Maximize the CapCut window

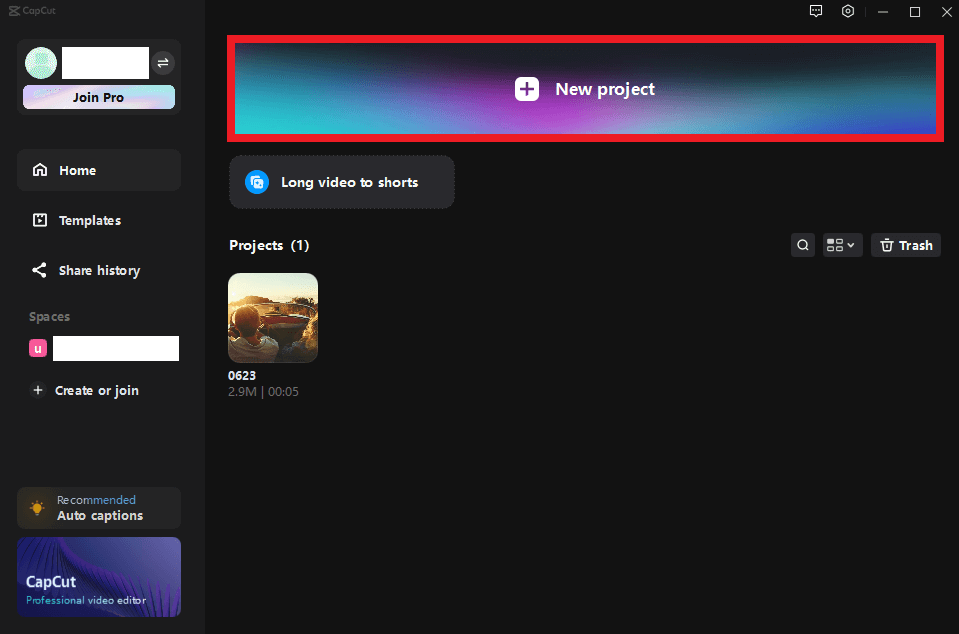(x=915, y=12)
